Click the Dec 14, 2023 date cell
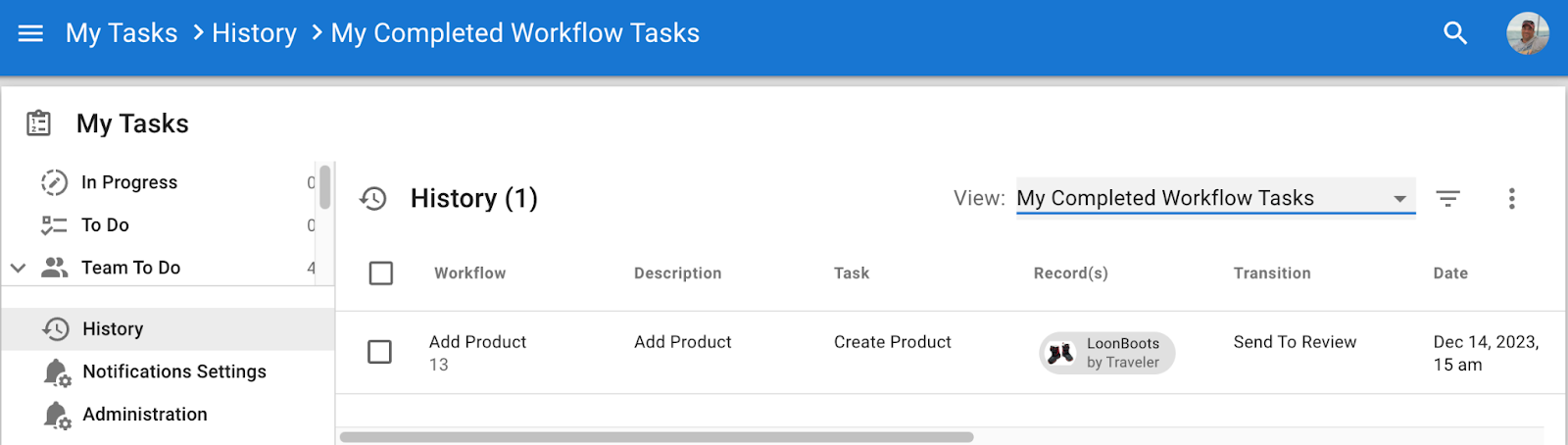1568x445 pixels. (x=1486, y=353)
